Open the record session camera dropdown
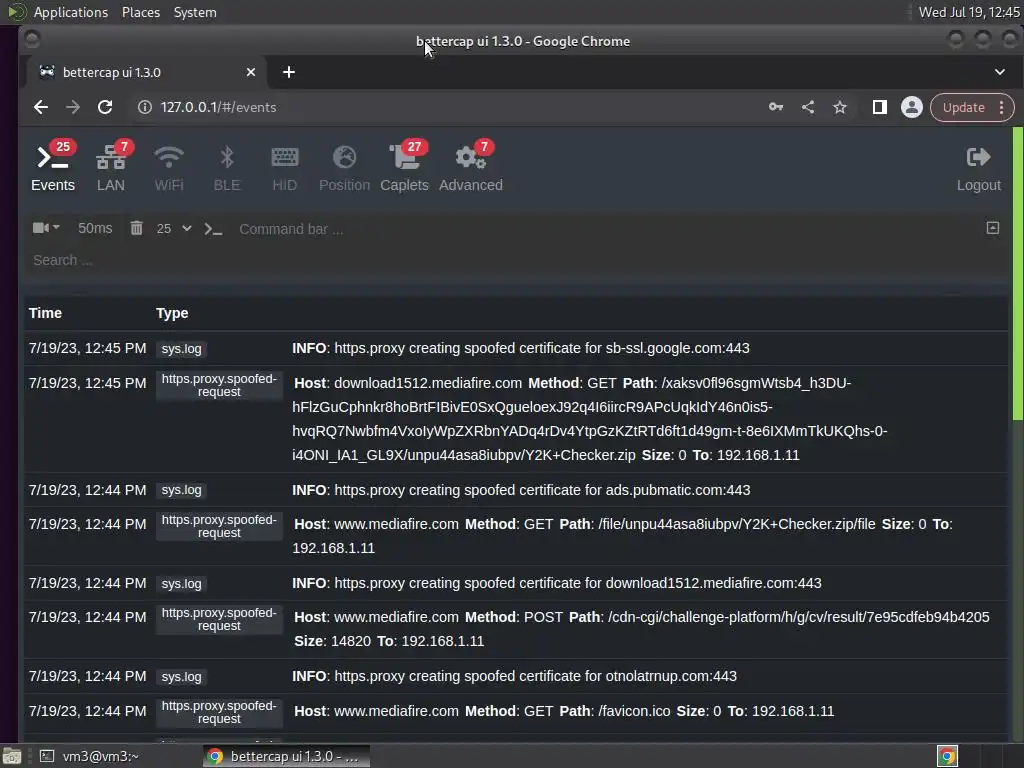Viewport: 1024px width, 768px height. 46,228
